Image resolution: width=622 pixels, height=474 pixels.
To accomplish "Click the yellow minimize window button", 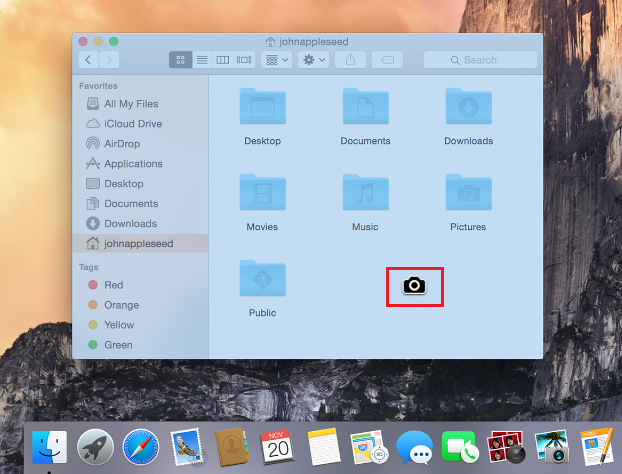I will click(x=98, y=41).
